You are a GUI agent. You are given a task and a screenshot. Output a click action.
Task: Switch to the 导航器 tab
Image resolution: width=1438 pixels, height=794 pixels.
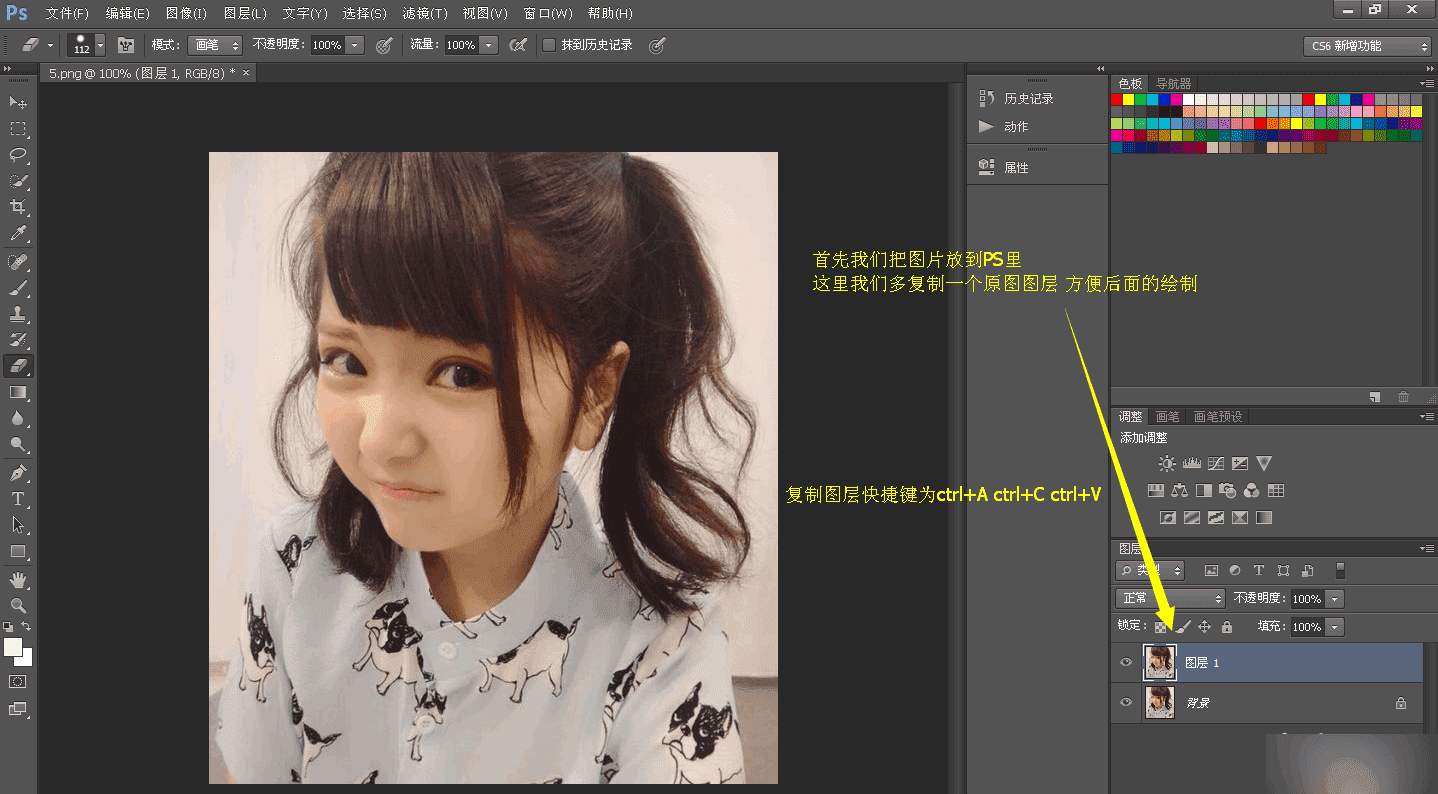tap(1173, 83)
